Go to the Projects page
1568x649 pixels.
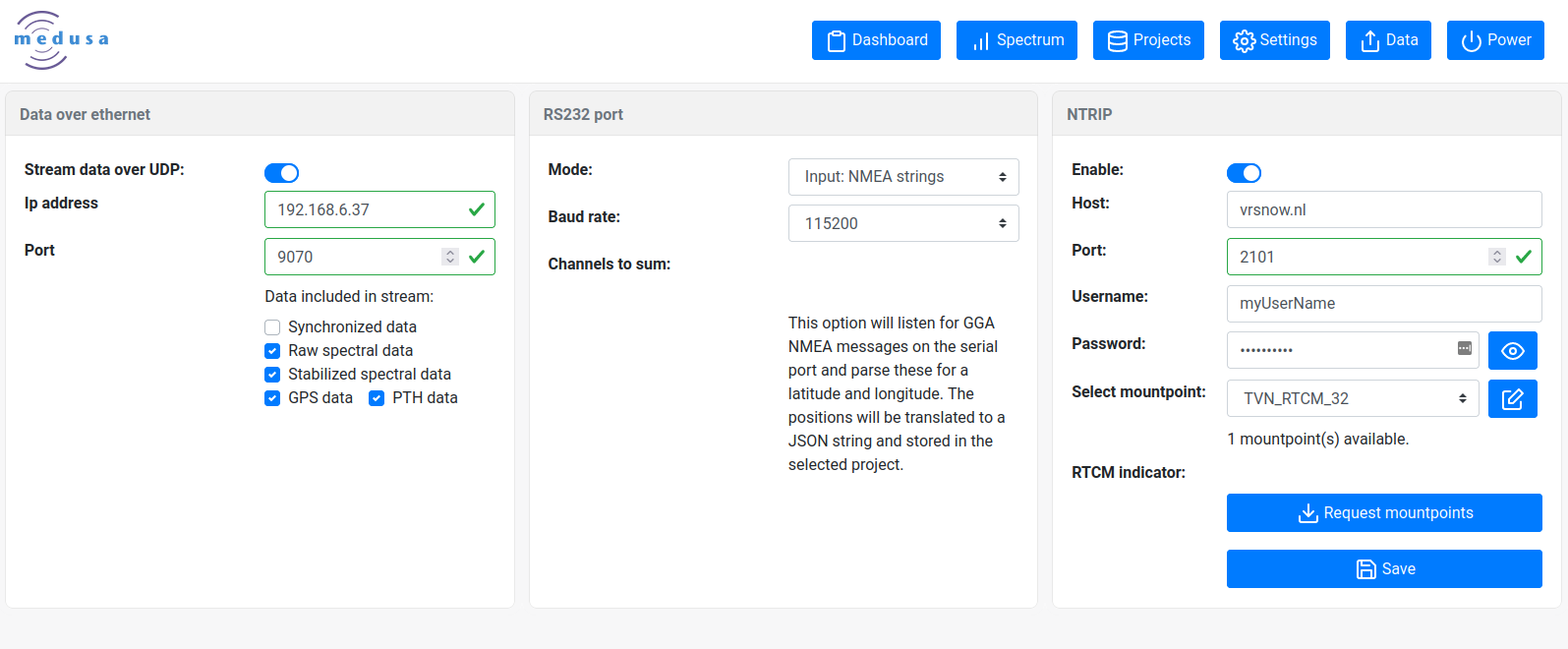(1148, 40)
